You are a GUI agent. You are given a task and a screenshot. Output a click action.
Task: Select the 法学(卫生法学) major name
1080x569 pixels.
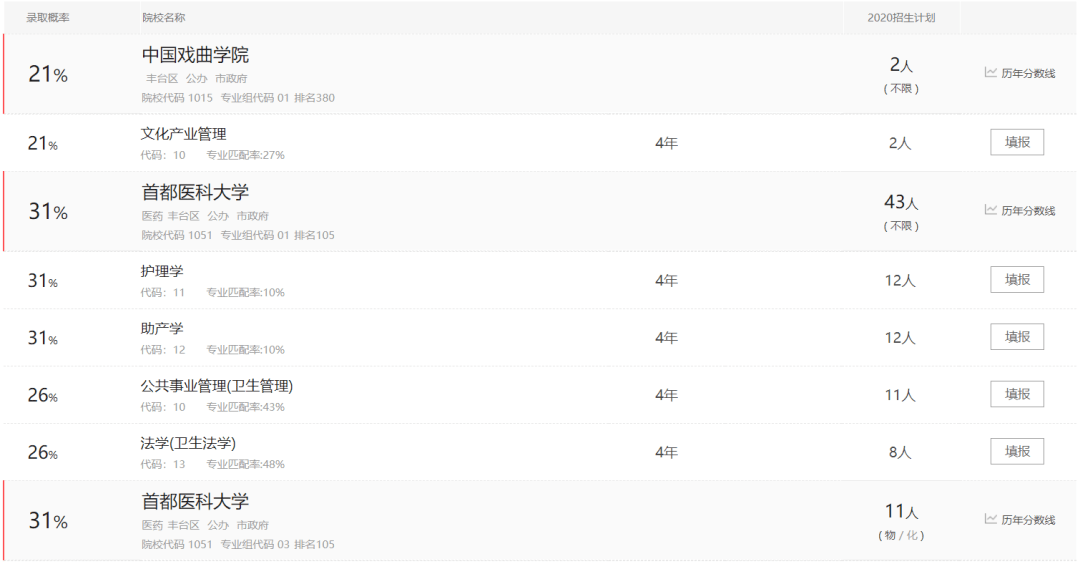[x=188, y=443]
